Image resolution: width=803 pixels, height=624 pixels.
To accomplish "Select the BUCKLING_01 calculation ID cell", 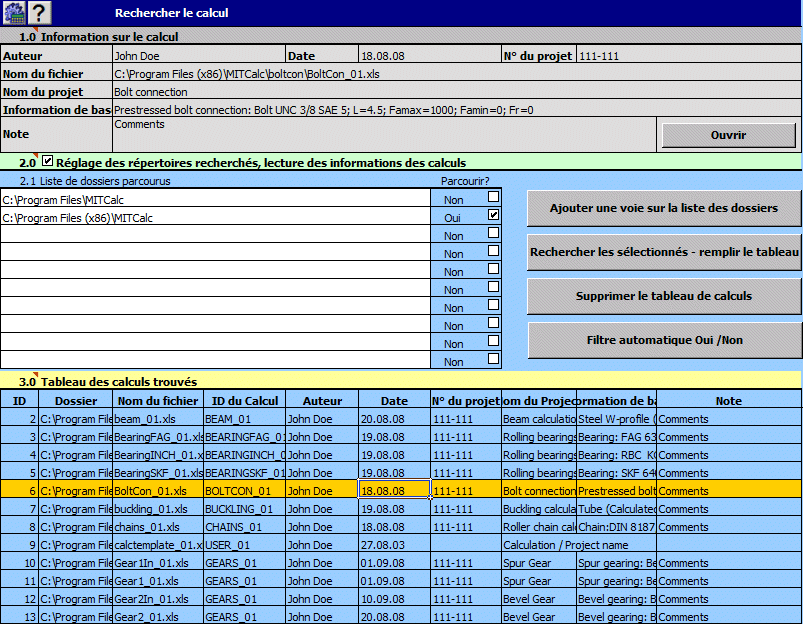I will [245, 509].
